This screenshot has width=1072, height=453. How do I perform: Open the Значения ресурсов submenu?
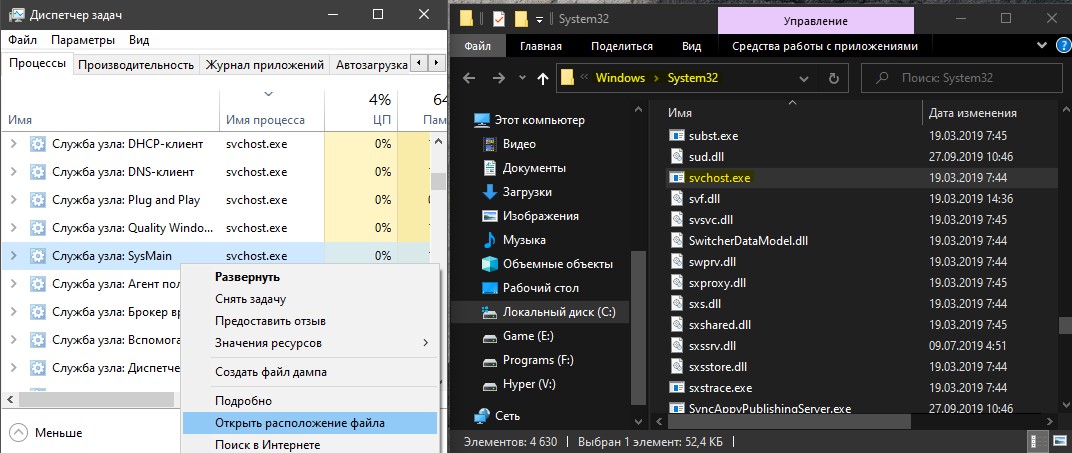click(x=310, y=343)
